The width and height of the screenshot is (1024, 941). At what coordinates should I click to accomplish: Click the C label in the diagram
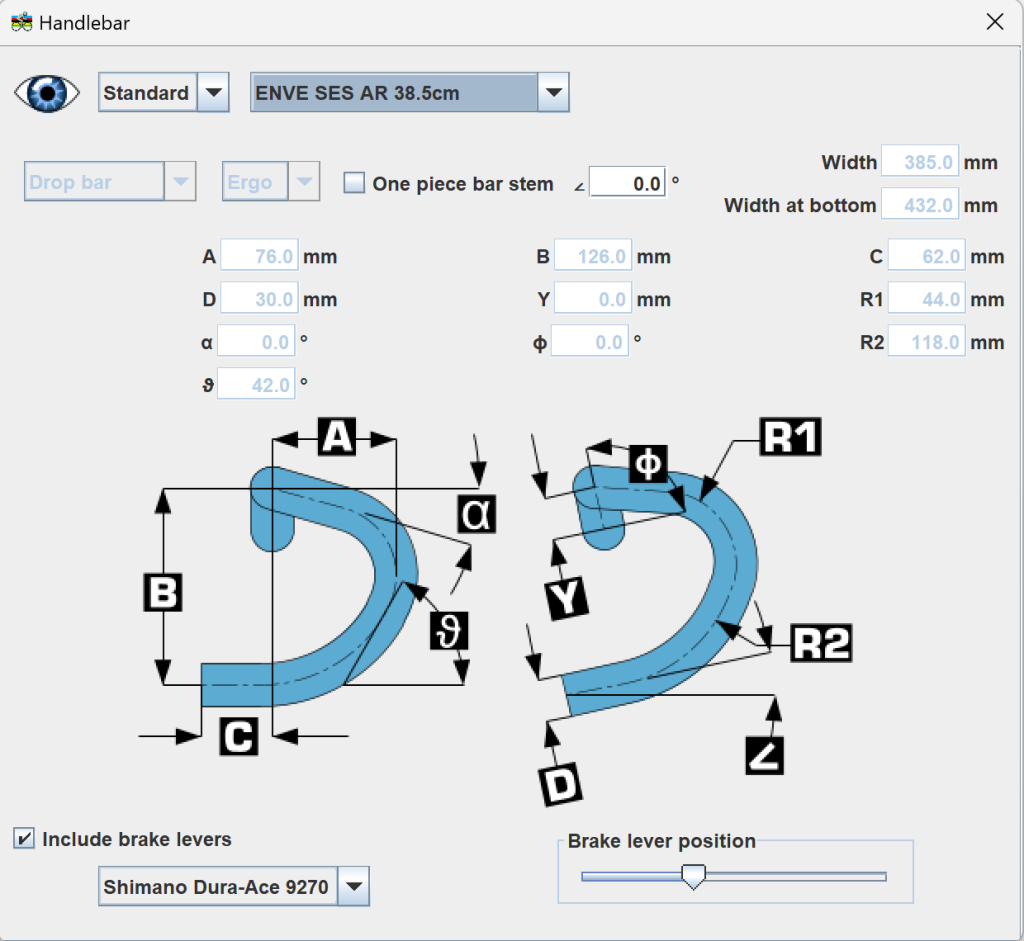click(238, 737)
